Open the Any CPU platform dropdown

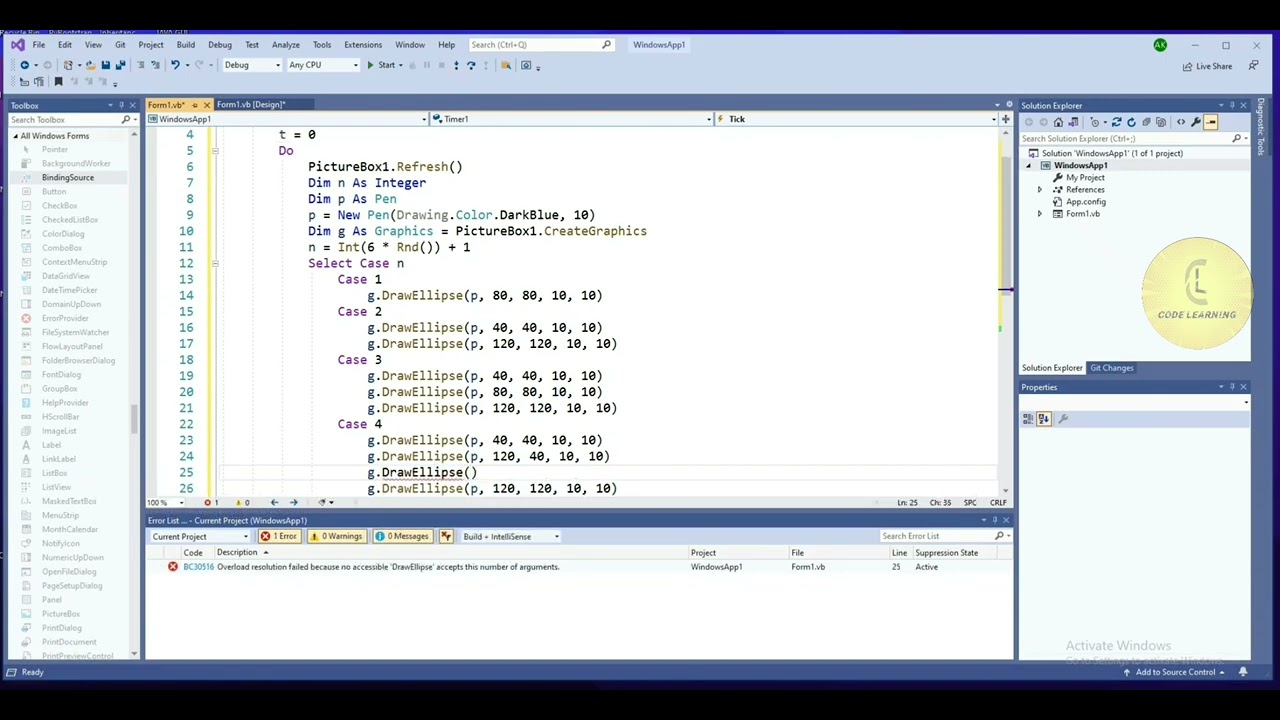point(322,65)
